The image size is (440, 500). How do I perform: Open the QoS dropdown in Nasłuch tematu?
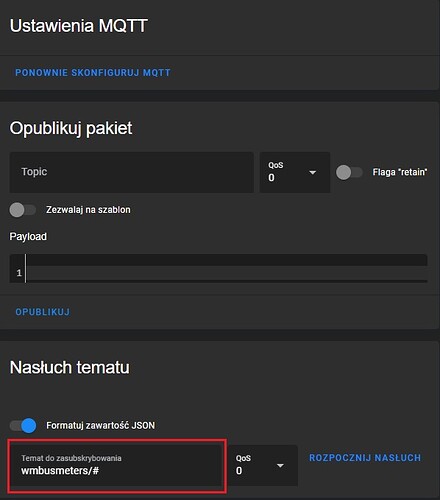pos(263,465)
